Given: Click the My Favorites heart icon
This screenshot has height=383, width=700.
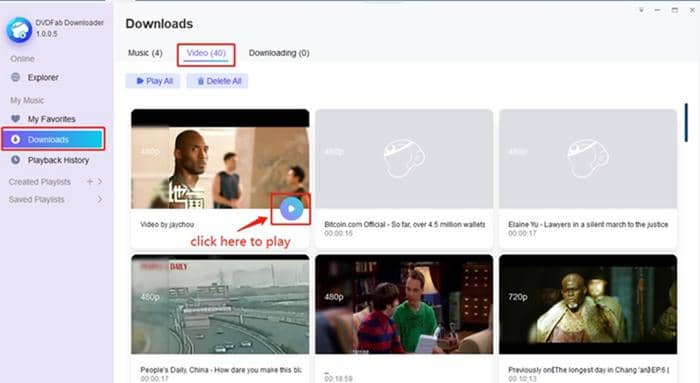Looking at the screenshot, I should (16, 119).
